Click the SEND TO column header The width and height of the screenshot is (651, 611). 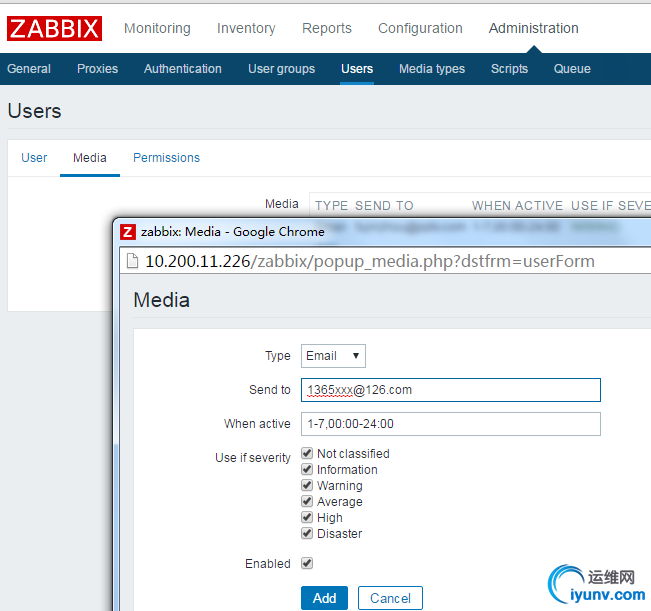click(x=384, y=205)
